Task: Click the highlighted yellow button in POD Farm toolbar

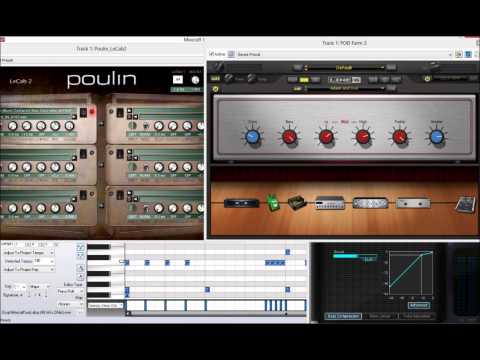Action: pos(304,80)
